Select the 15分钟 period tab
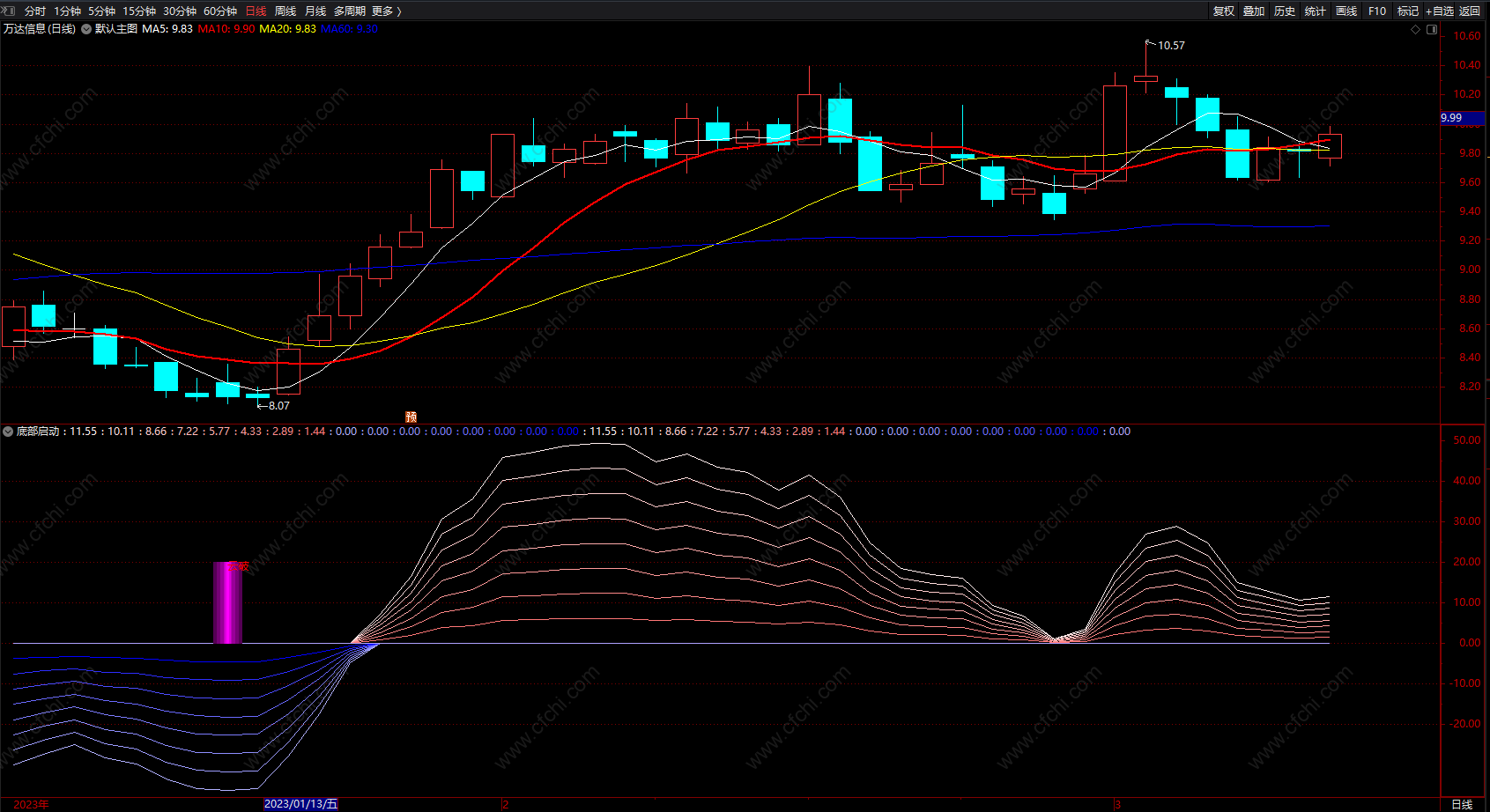This screenshot has width=1490, height=812. 139,11
